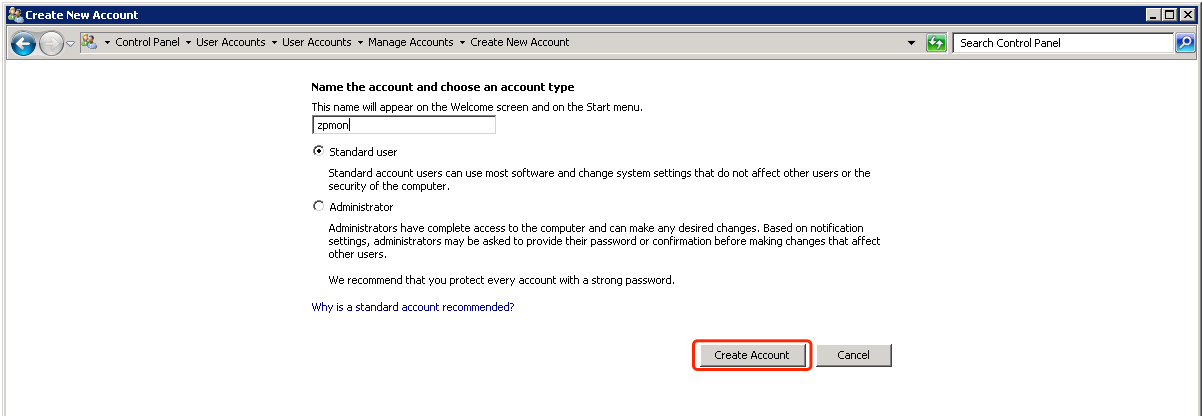Go to Control Panel breadcrumb
This screenshot has height=416, width=1202.
(x=147, y=43)
